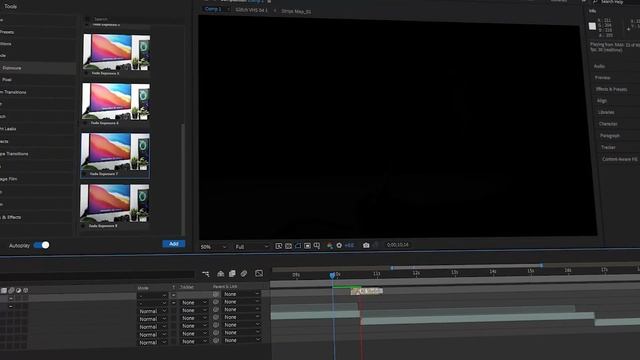Click the reset exposure icon in viewer

[x=339, y=245]
